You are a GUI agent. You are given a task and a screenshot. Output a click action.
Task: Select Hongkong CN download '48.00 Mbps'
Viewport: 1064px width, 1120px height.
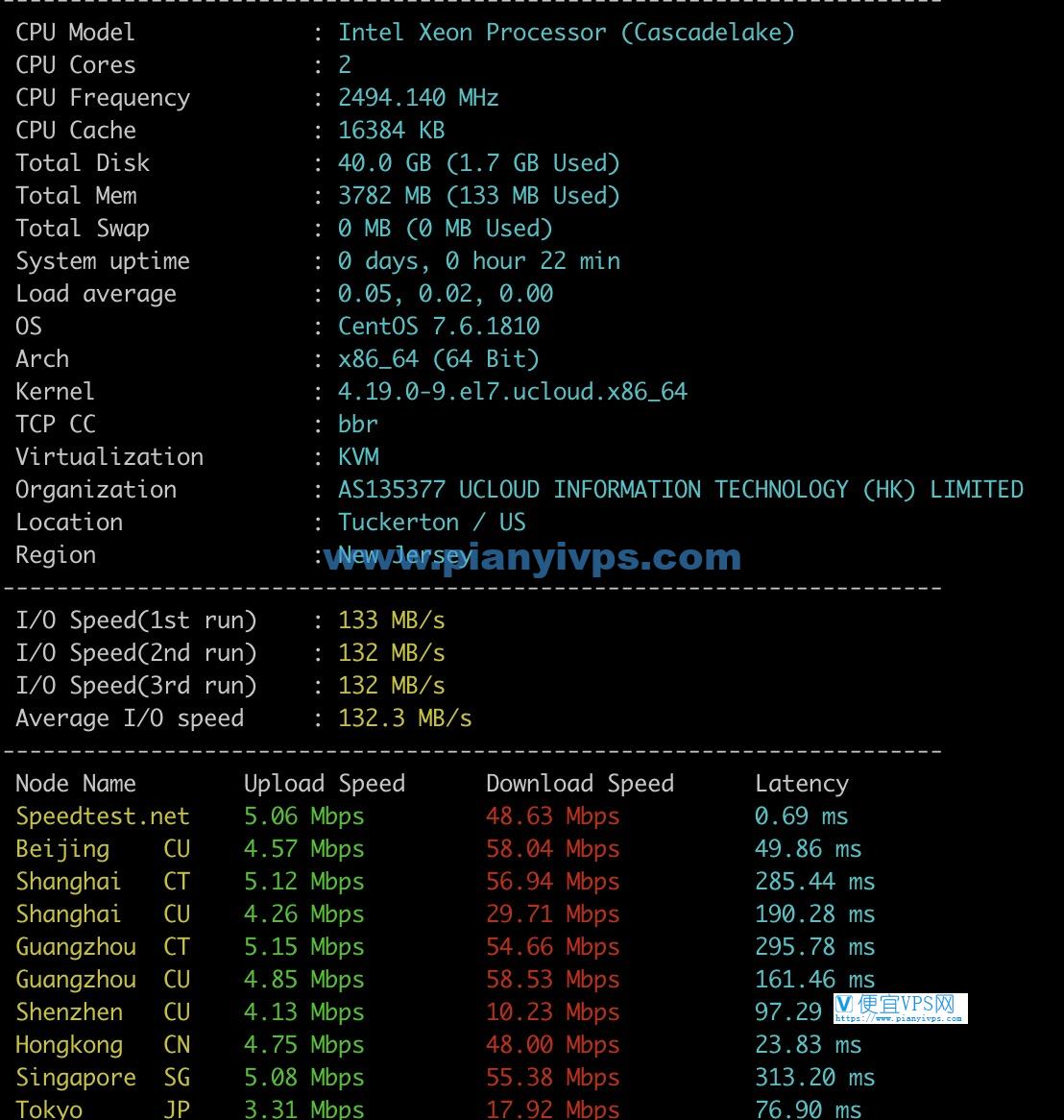[553, 1045]
